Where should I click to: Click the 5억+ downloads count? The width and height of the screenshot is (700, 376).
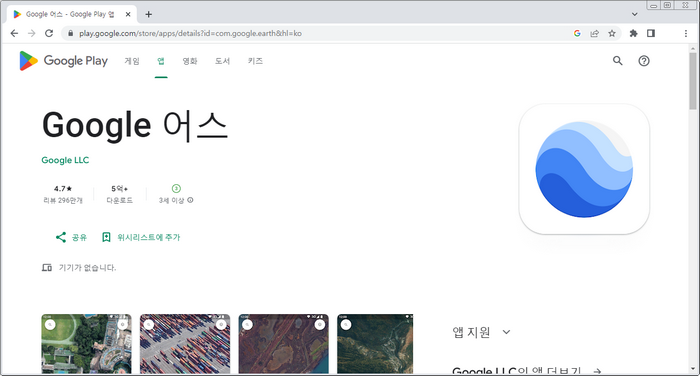pyautogui.click(x=120, y=188)
